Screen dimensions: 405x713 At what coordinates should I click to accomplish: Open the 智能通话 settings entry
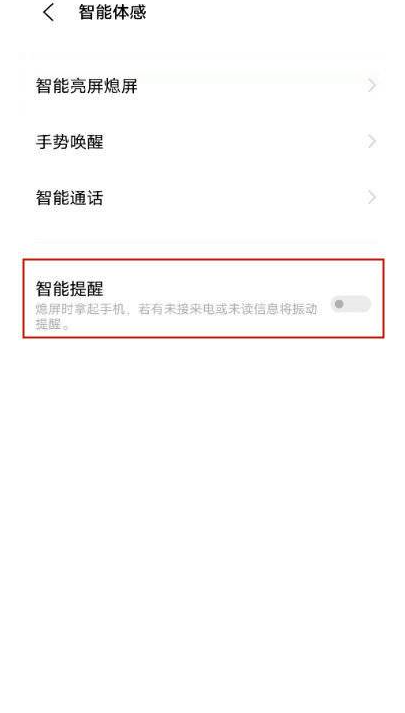point(203,197)
